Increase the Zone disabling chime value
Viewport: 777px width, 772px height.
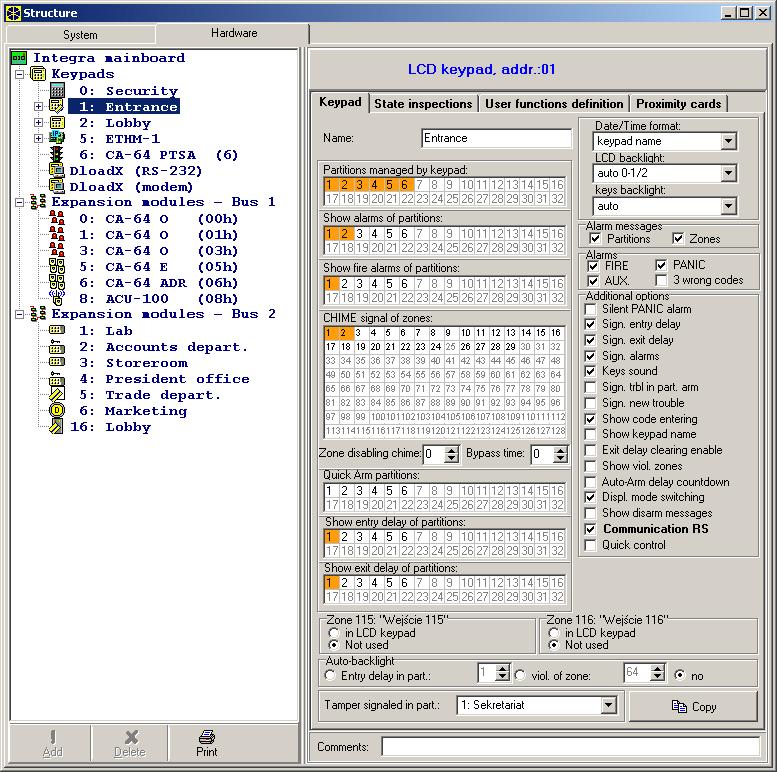[451, 450]
